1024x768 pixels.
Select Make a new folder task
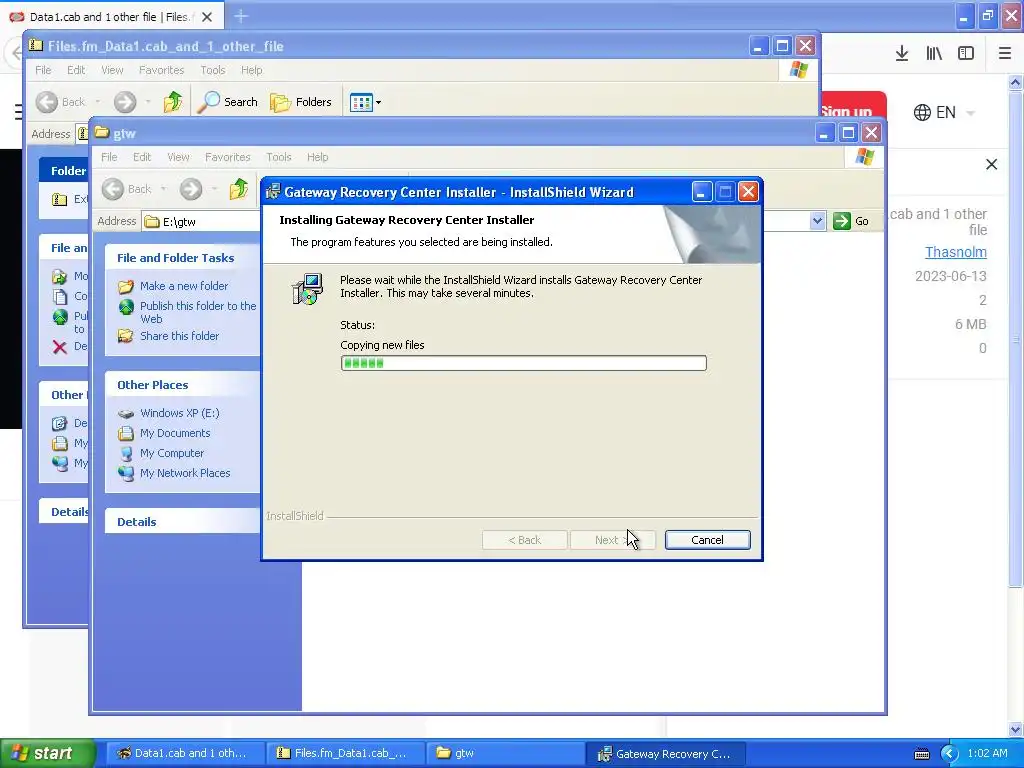[184, 286]
